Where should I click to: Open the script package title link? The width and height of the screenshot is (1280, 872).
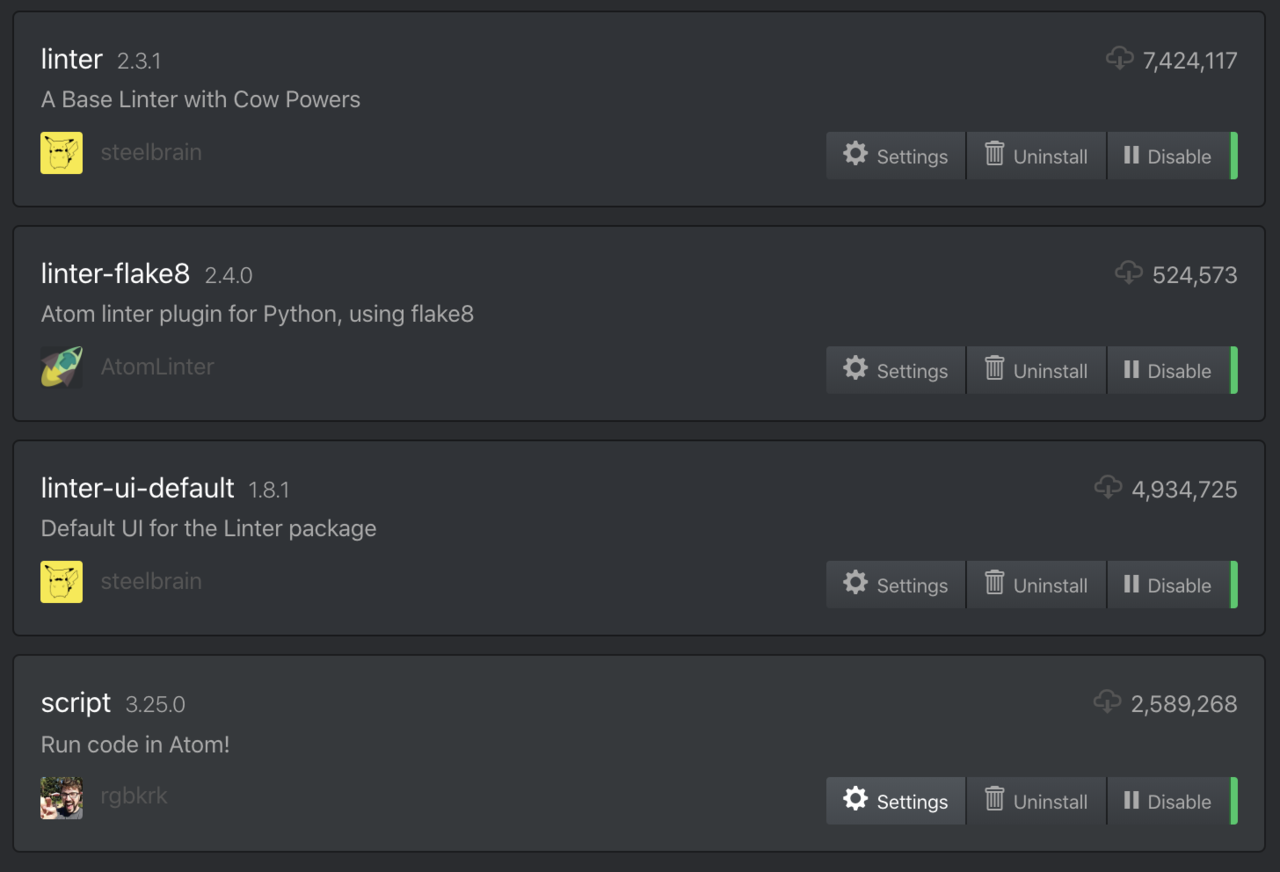click(76, 703)
